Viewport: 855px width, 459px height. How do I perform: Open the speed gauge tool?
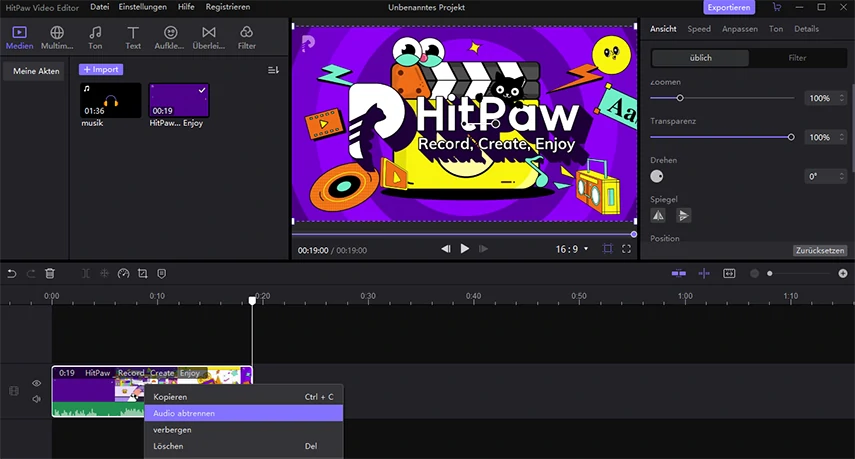point(123,274)
